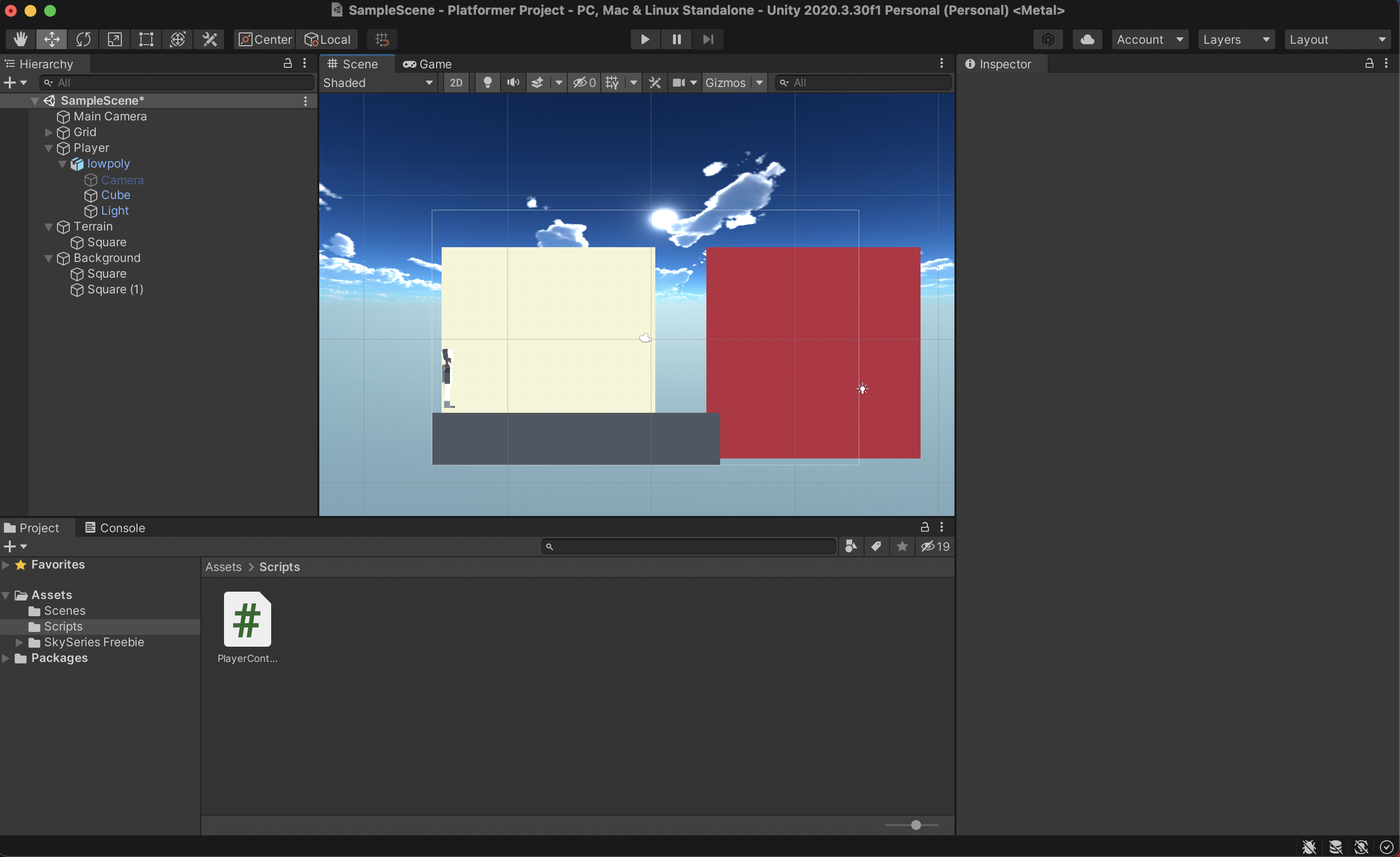Click the Scene view search field
This screenshot has height=857, width=1400.
[x=864, y=83]
